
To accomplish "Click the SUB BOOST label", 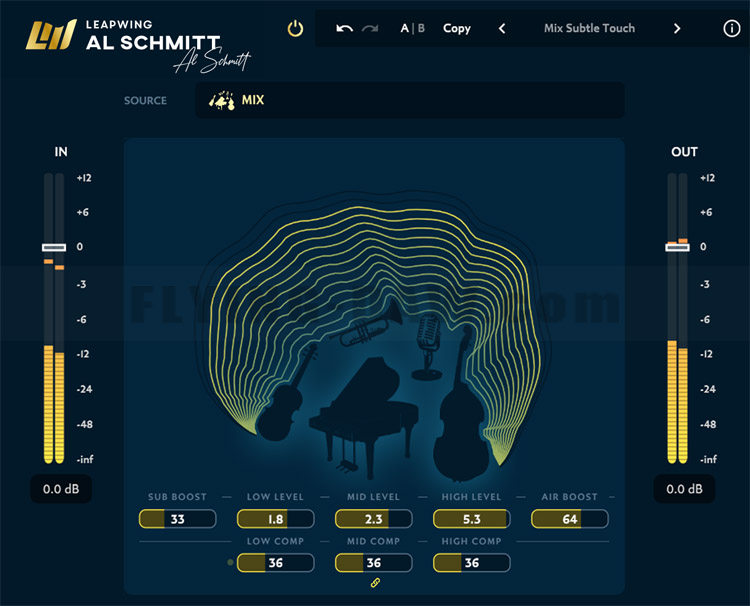I will tap(177, 497).
